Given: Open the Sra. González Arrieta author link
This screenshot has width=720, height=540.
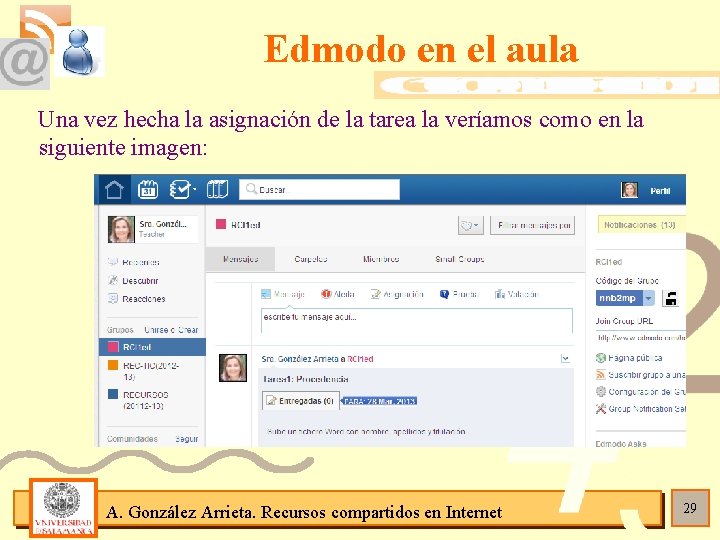Looking at the screenshot, I should tap(300, 359).
